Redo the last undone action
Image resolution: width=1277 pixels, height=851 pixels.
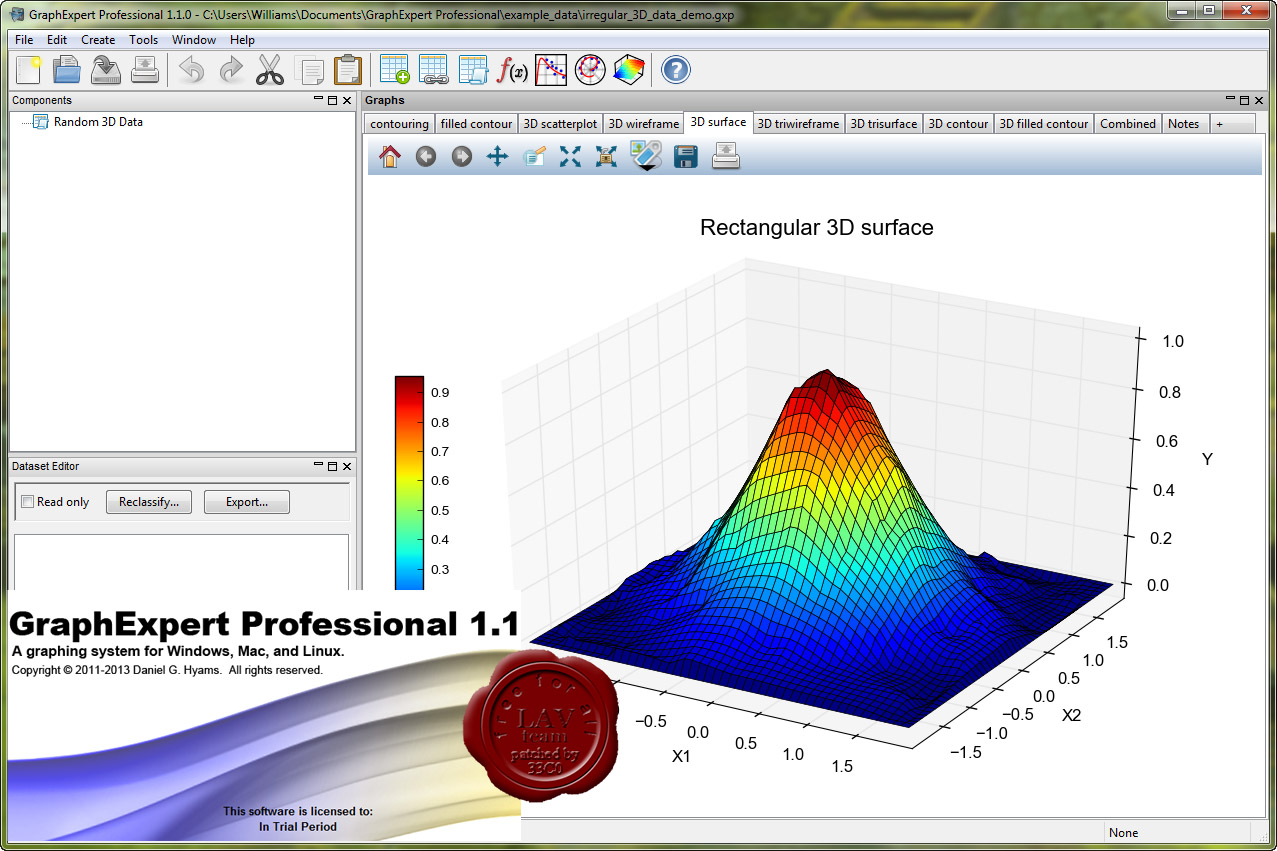tap(231, 70)
